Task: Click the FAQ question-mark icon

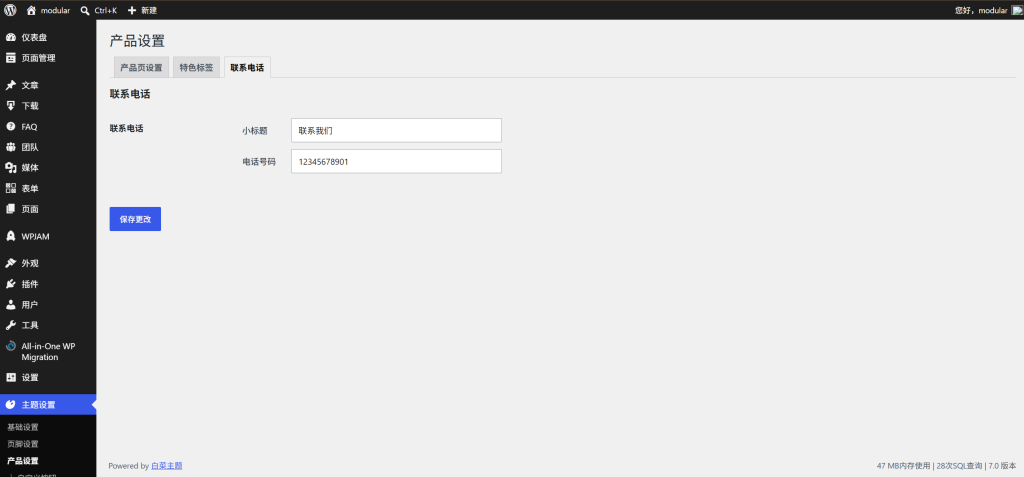Action: coord(10,127)
